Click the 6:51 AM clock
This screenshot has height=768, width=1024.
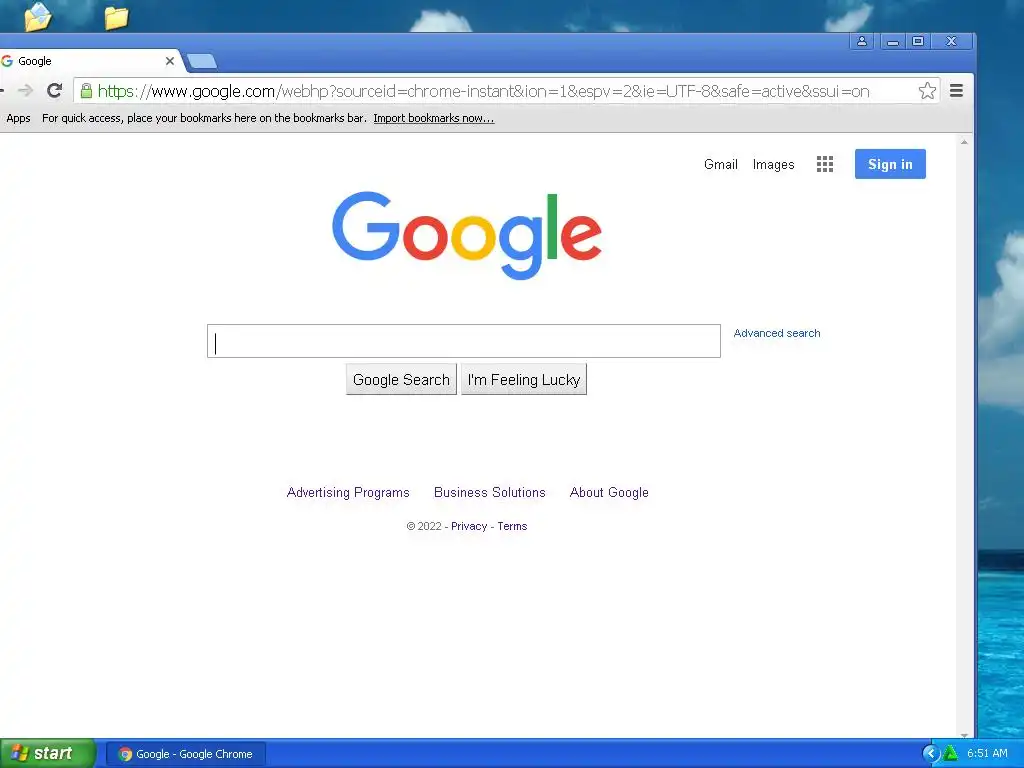(987, 754)
